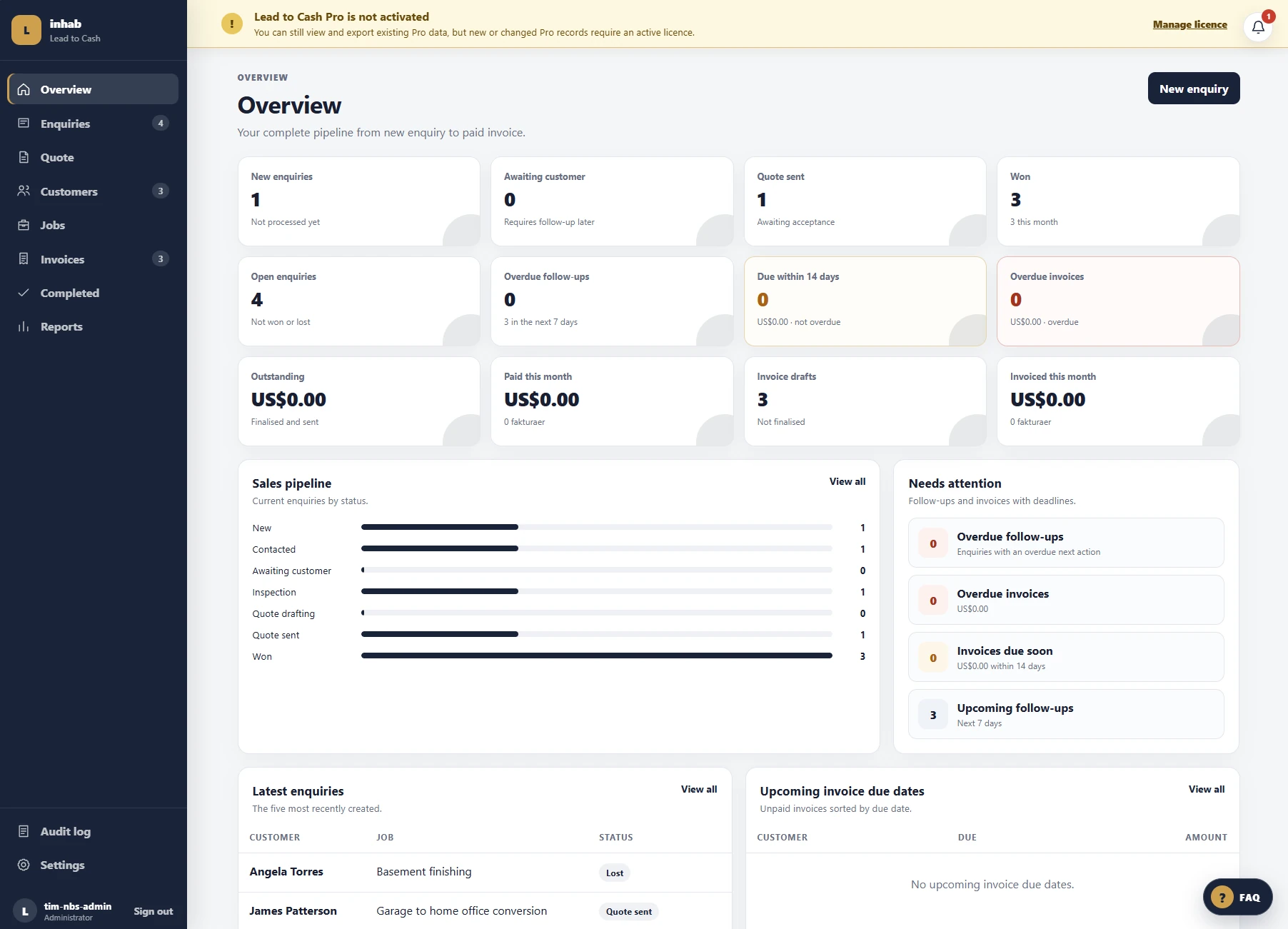Screen dimensions: 1288x929
Task: Open Upcoming follow-ups attention item
Action: click(1066, 714)
